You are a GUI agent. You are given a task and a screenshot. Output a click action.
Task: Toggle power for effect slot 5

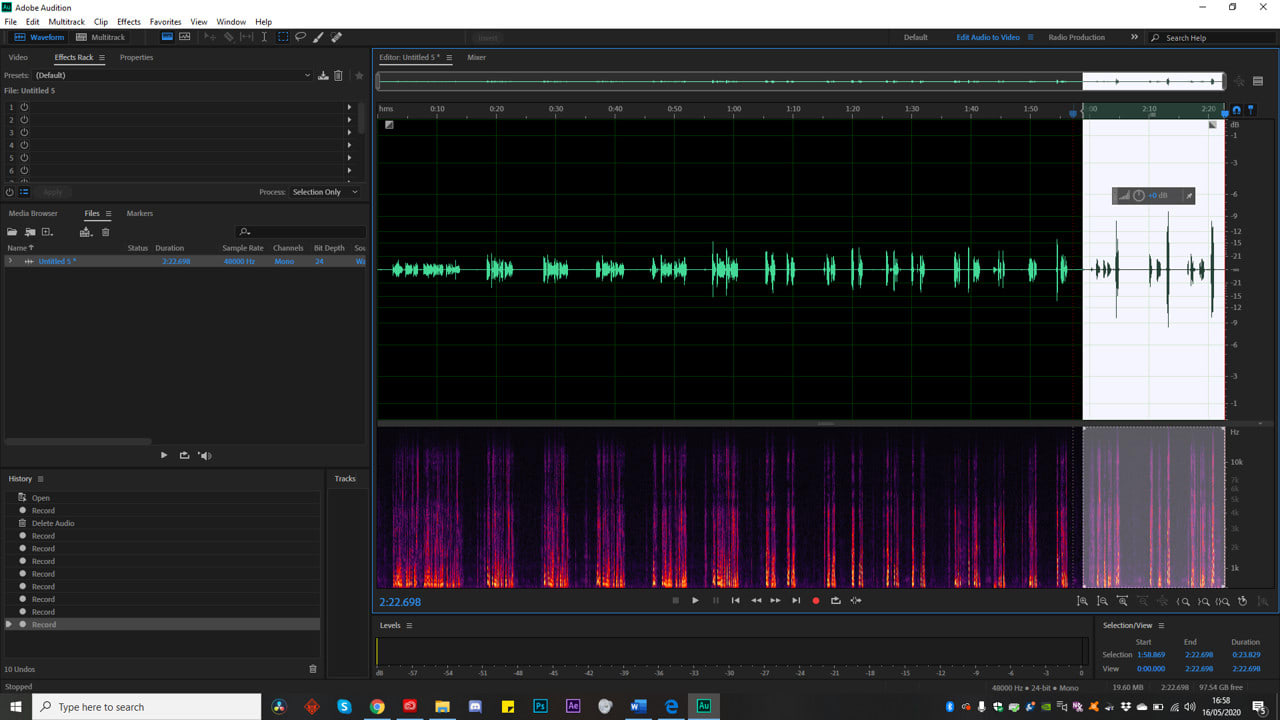[x=23, y=158]
